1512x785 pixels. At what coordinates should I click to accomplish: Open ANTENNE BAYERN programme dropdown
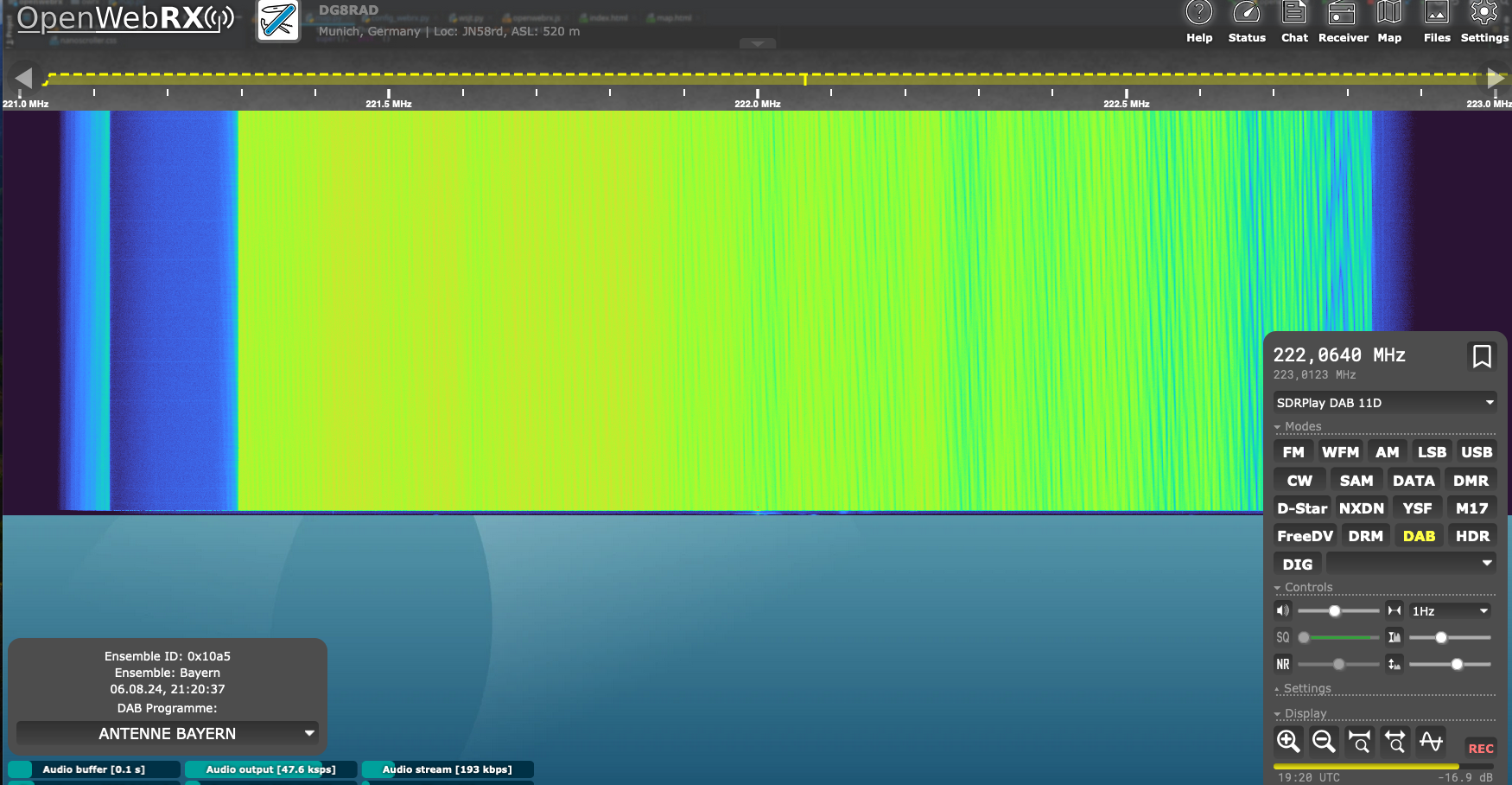[168, 733]
